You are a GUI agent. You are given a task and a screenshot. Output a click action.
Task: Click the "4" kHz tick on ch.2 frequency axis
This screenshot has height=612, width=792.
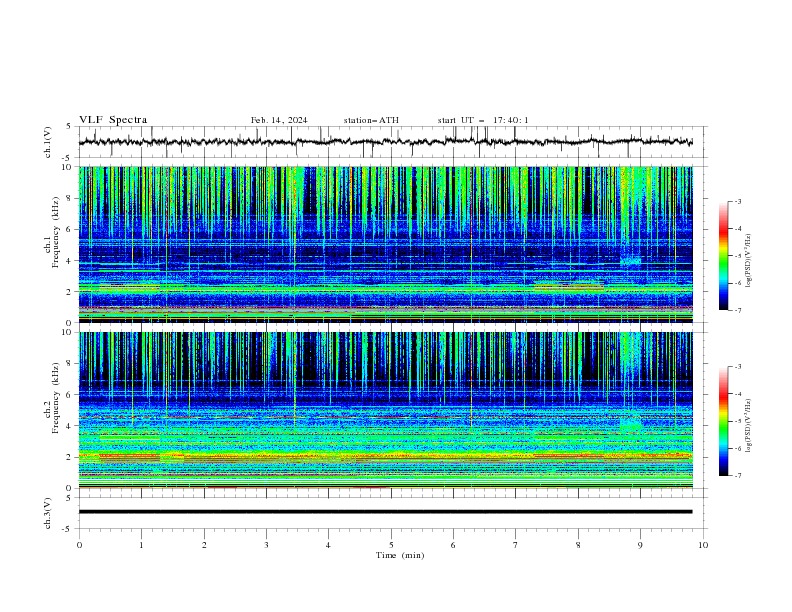tap(70, 426)
